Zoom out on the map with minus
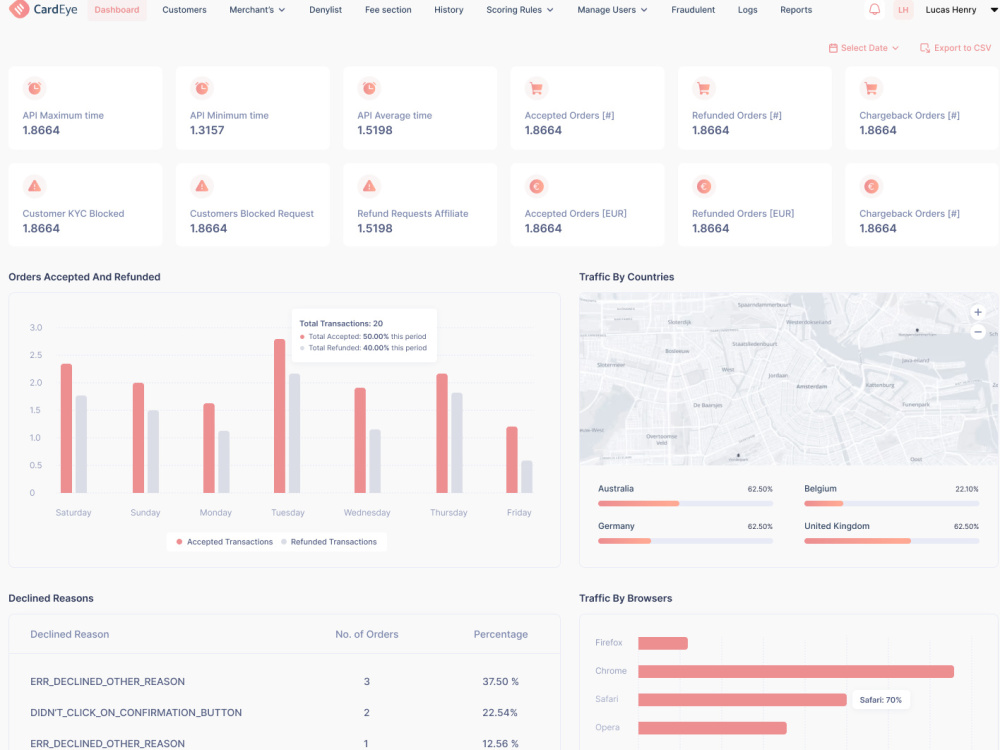This screenshot has width=1000, height=750. tap(978, 332)
